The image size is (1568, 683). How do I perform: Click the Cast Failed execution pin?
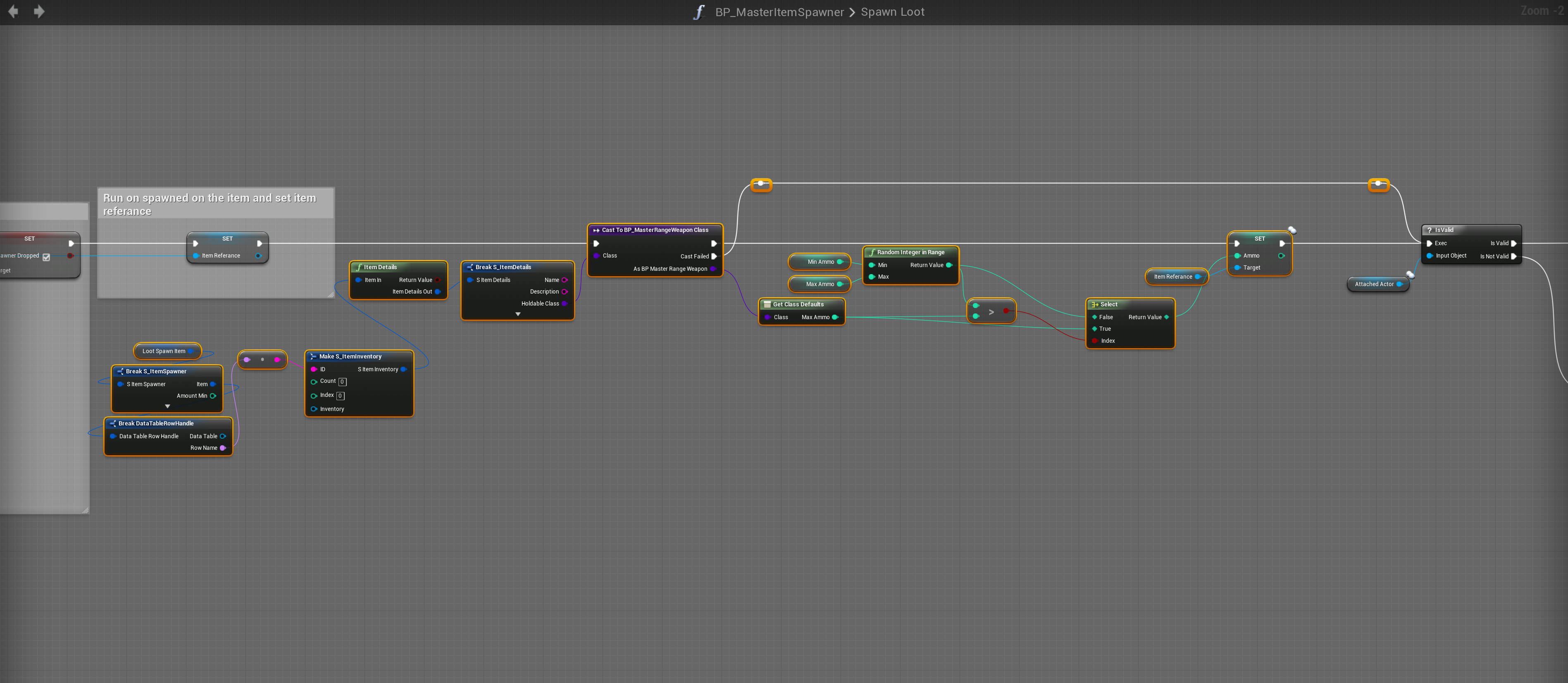click(x=714, y=256)
